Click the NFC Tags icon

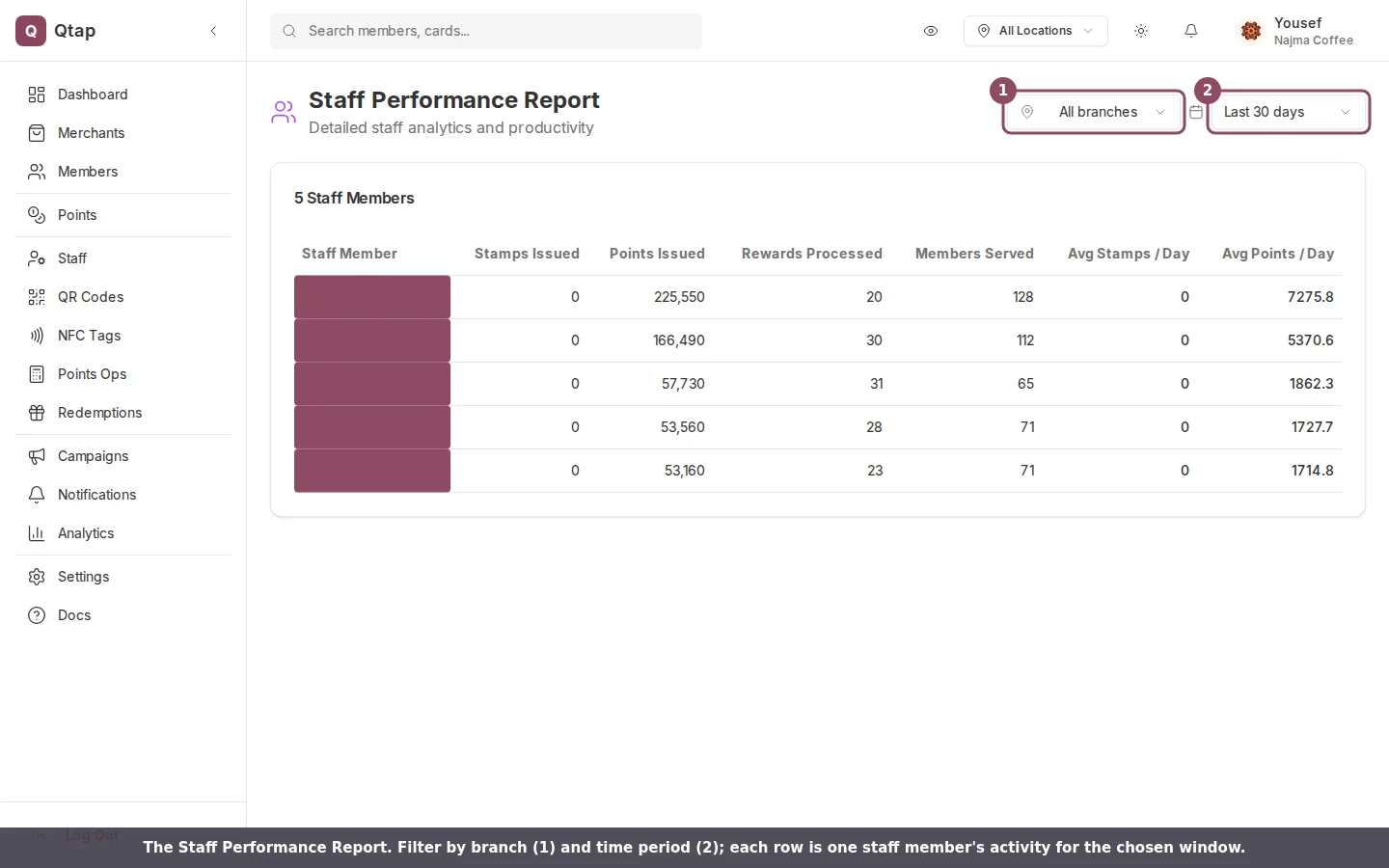(x=37, y=336)
